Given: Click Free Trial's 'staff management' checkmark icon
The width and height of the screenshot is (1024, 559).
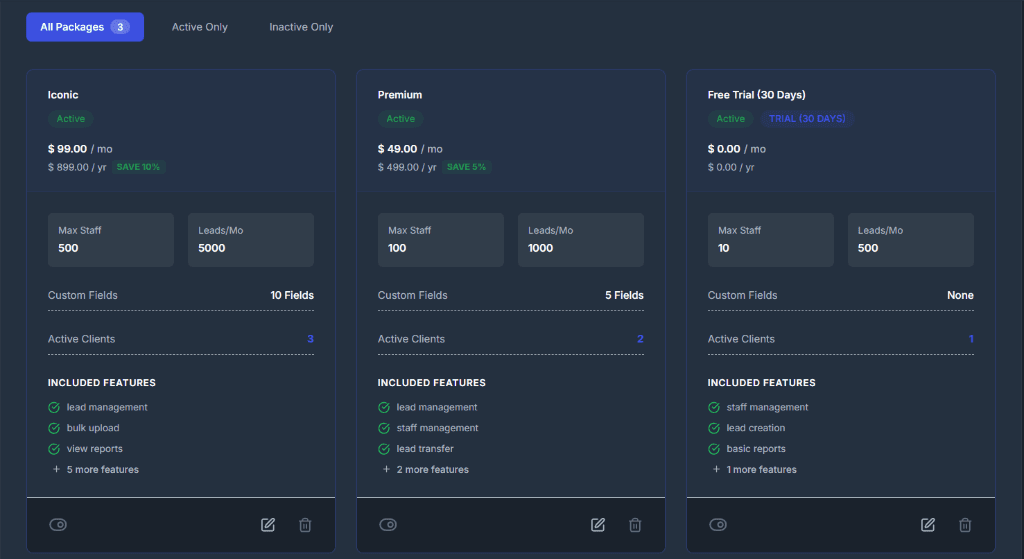Looking at the screenshot, I should pyautogui.click(x=714, y=407).
